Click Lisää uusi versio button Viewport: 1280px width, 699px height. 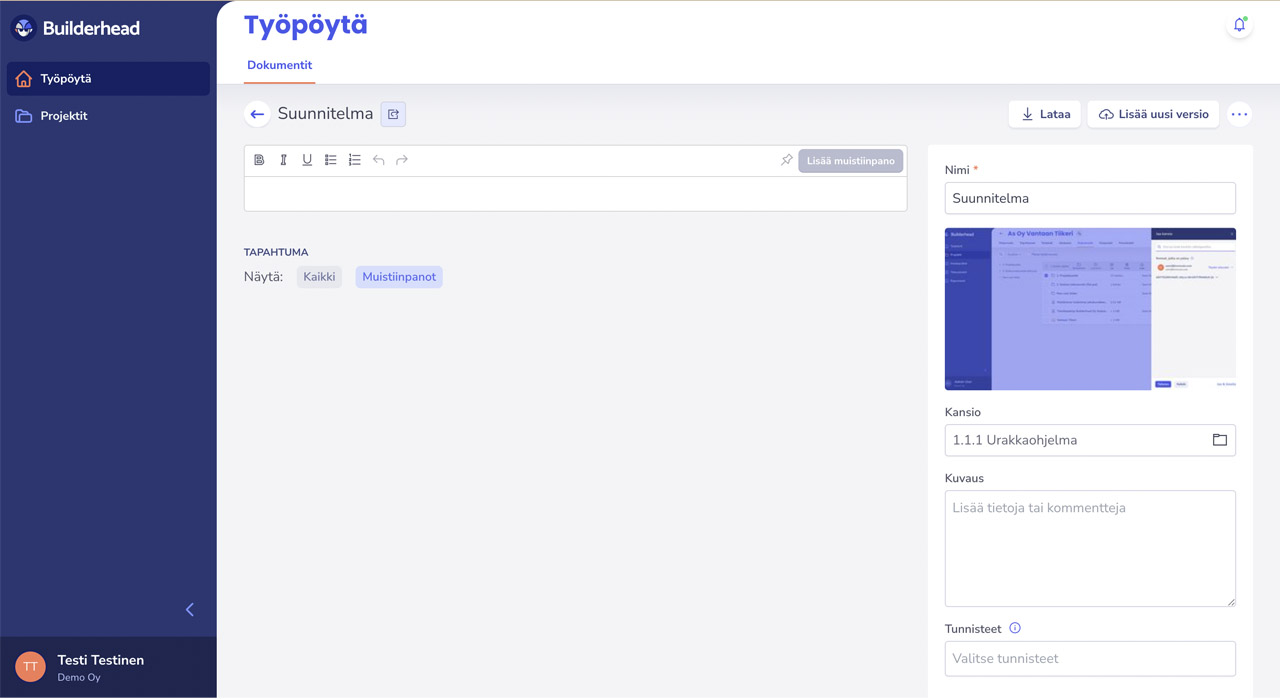point(1153,114)
